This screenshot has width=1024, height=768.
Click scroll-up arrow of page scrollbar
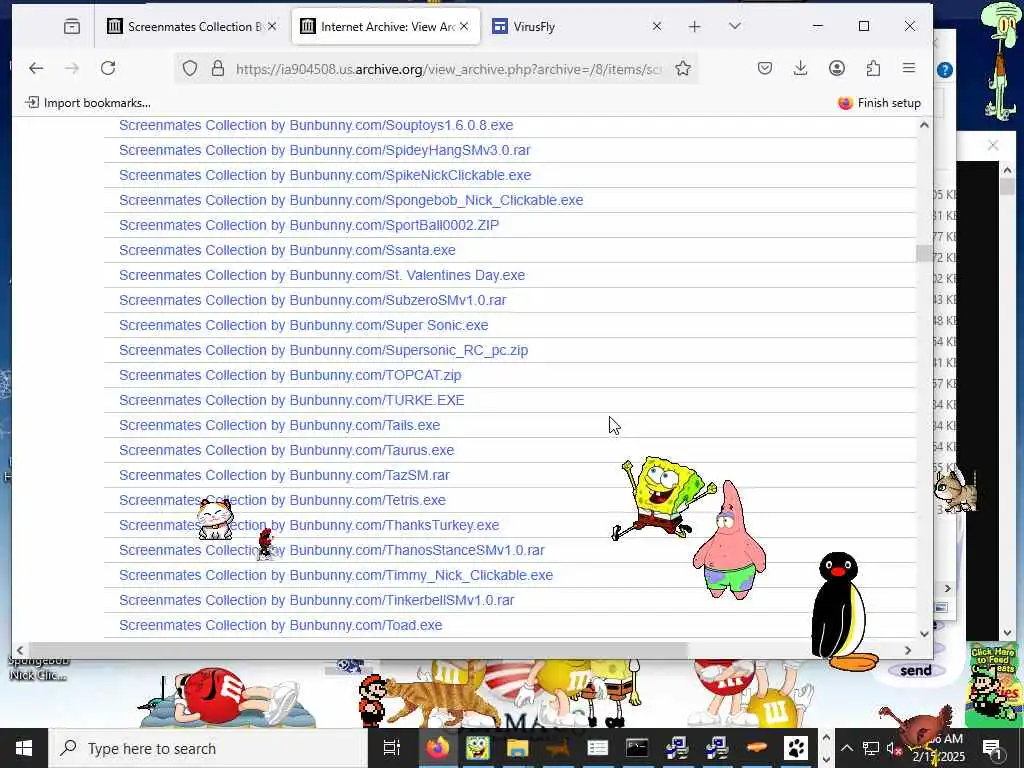pyautogui.click(x=924, y=125)
